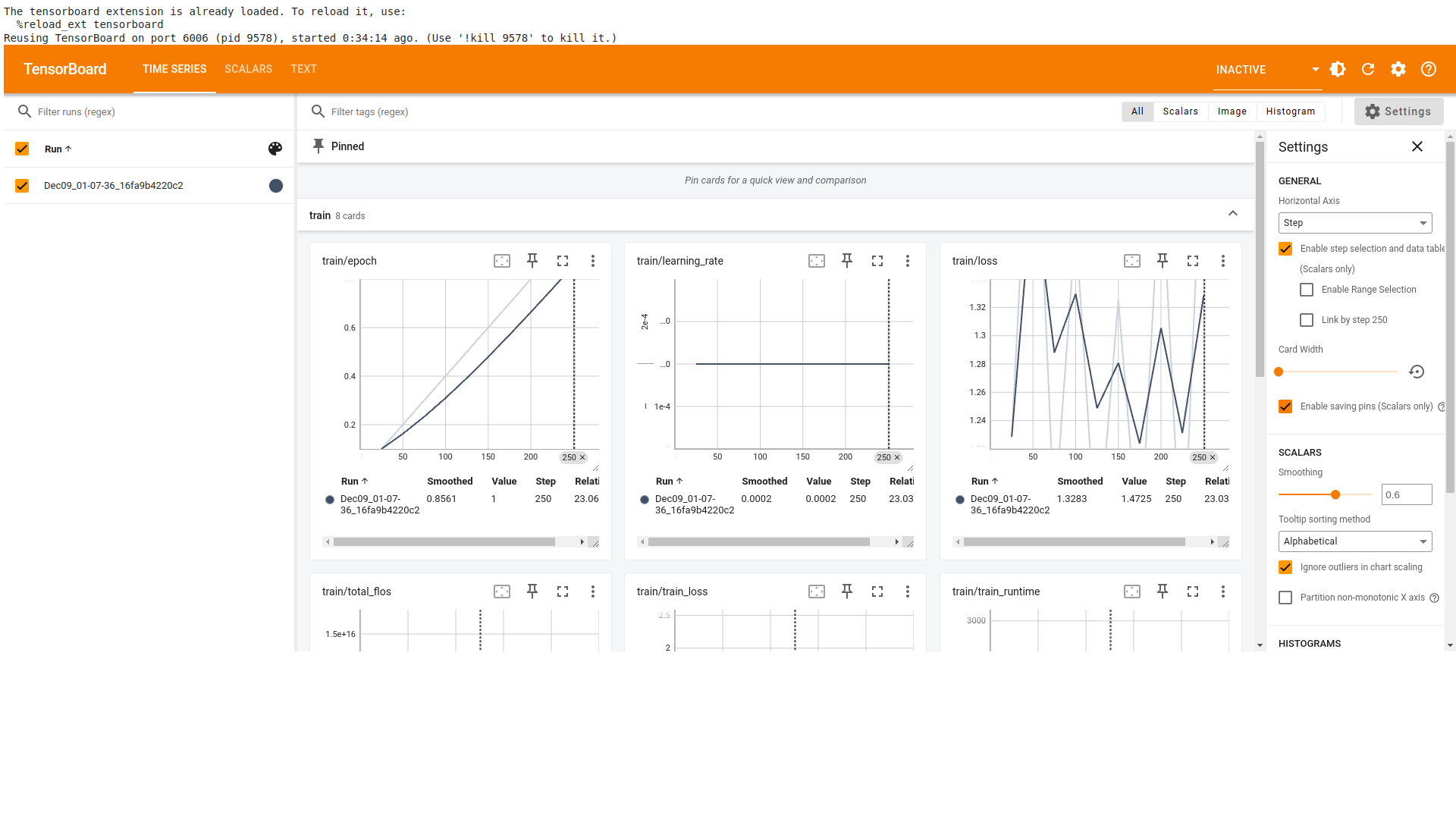Pin the train/epoch card

pyautogui.click(x=532, y=261)
